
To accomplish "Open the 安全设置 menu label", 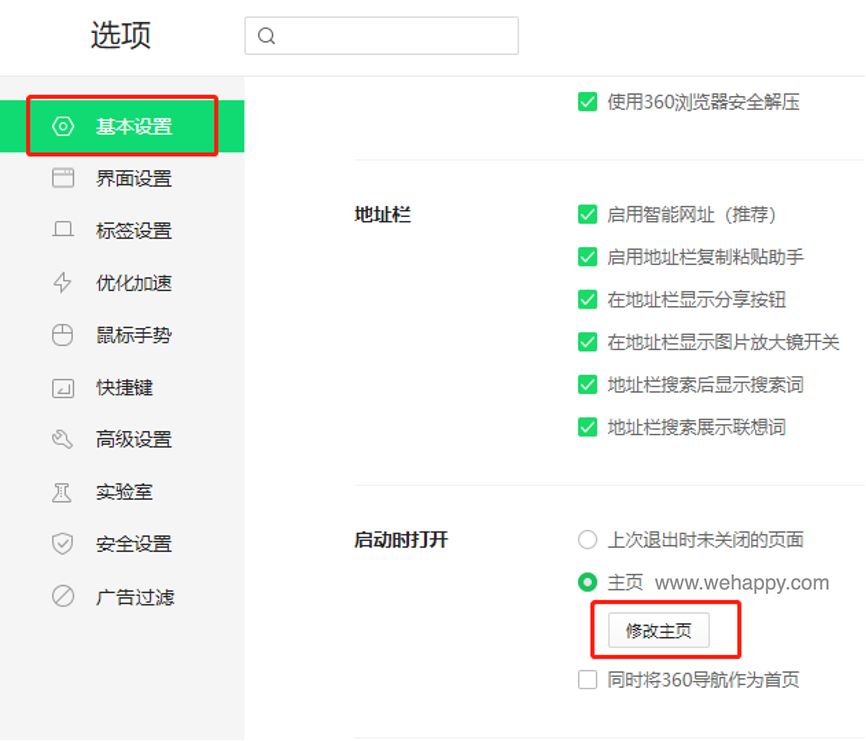I will point(134,544).
